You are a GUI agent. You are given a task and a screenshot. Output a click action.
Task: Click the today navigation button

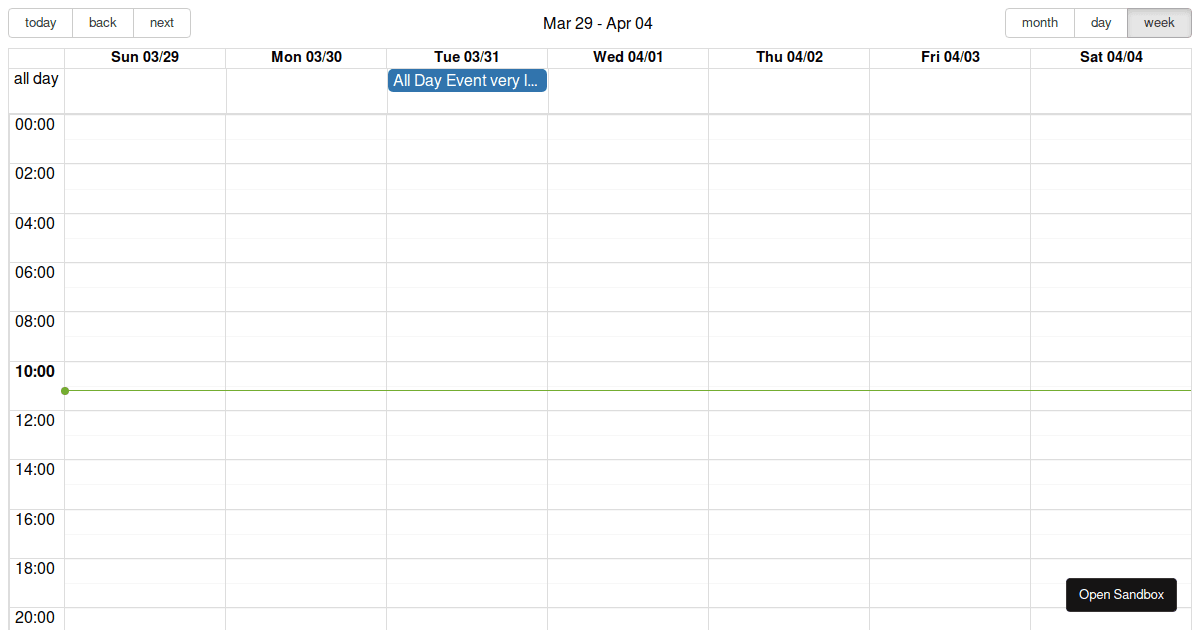(41, 23)
